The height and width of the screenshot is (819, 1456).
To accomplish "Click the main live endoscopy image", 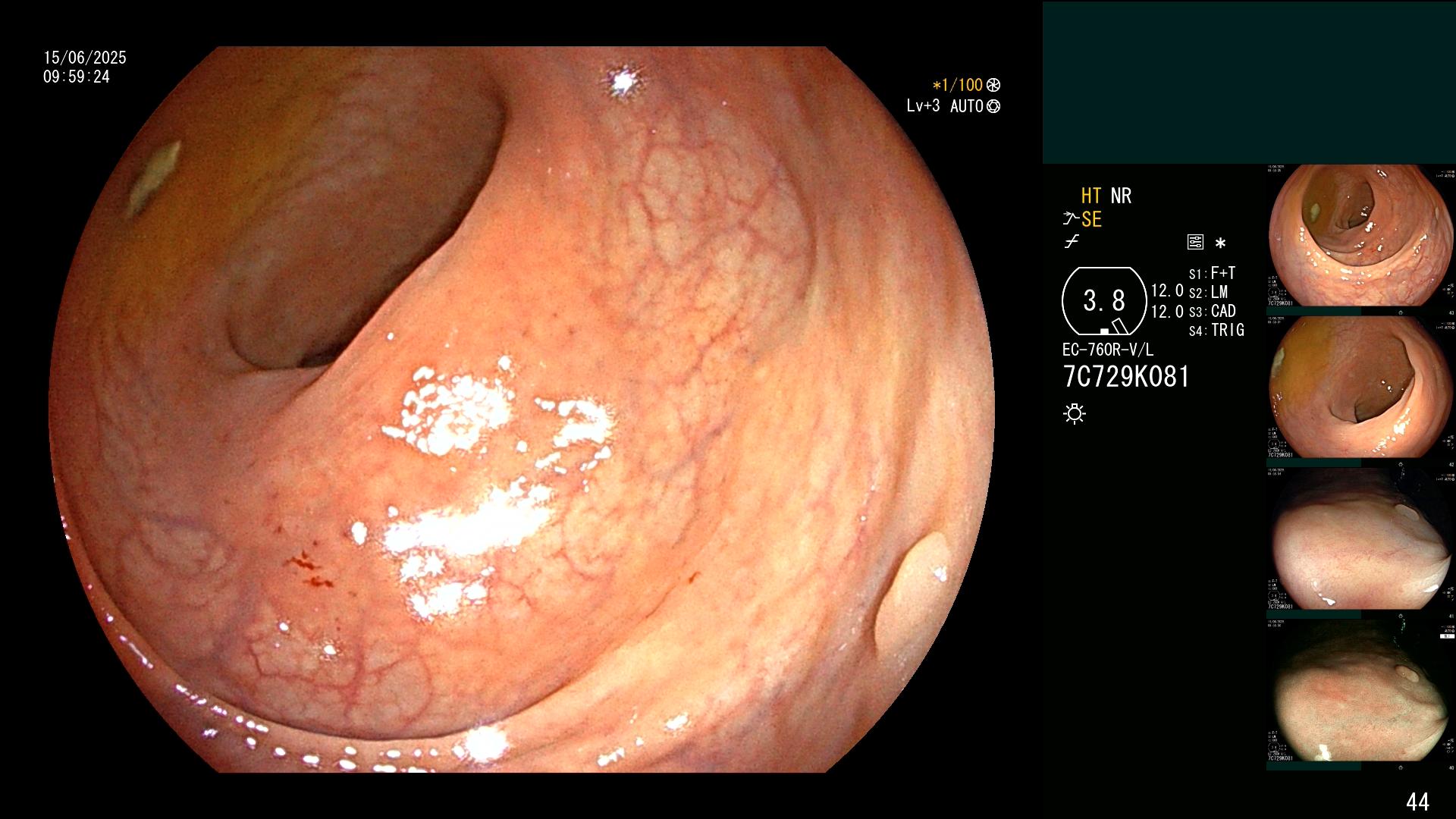I will (522, 409).
